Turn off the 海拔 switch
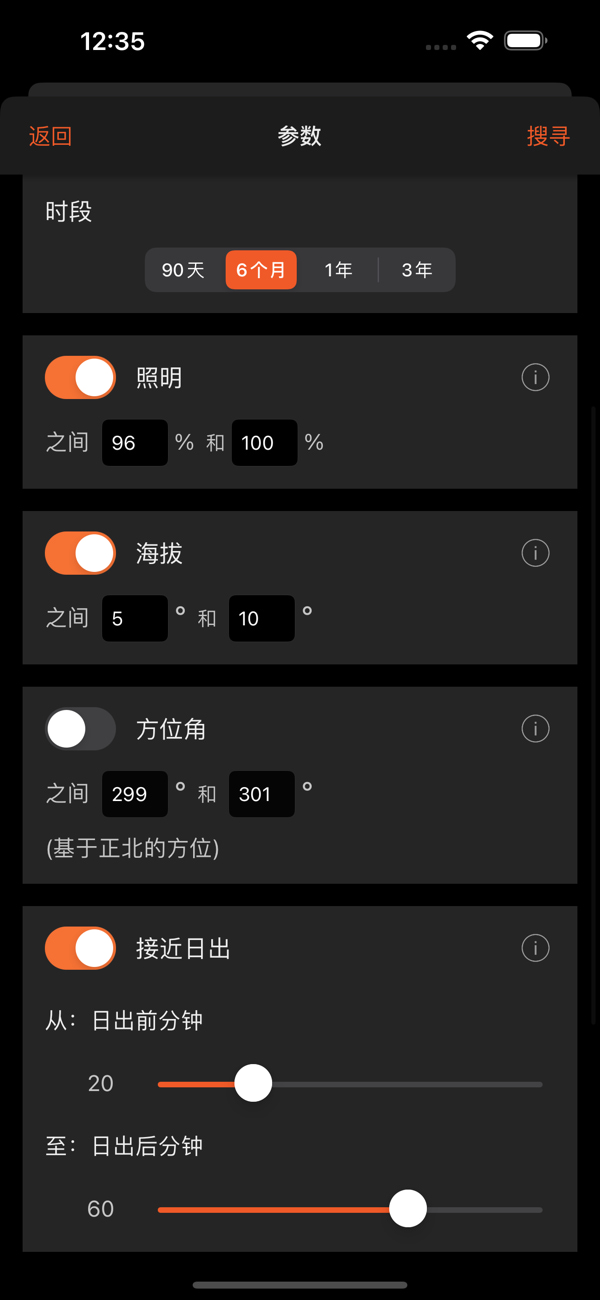The height and width of the screenshot is (1300, 600). pos(80,553)
